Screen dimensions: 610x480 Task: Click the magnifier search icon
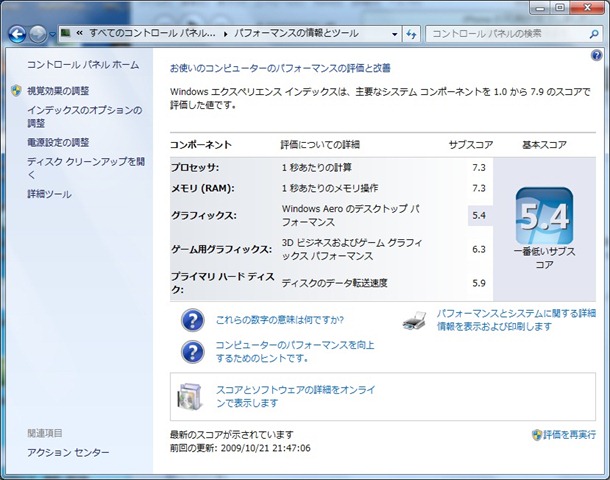coord(594,34)
